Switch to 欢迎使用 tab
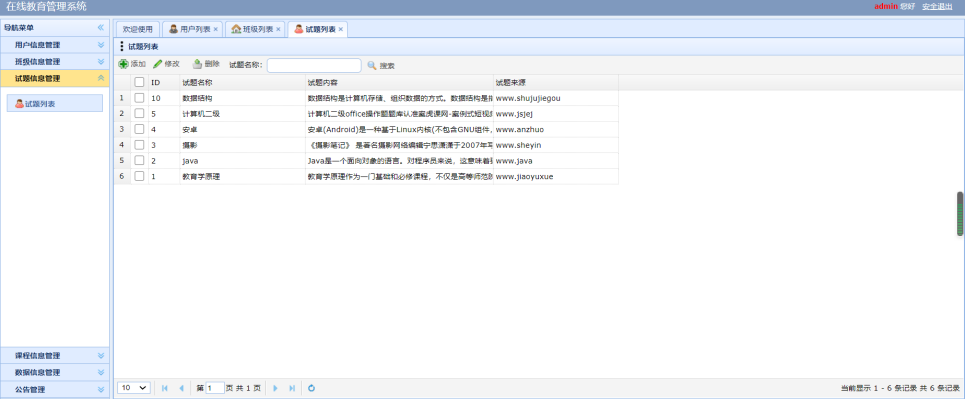965x399 pixels. (137, 29)
